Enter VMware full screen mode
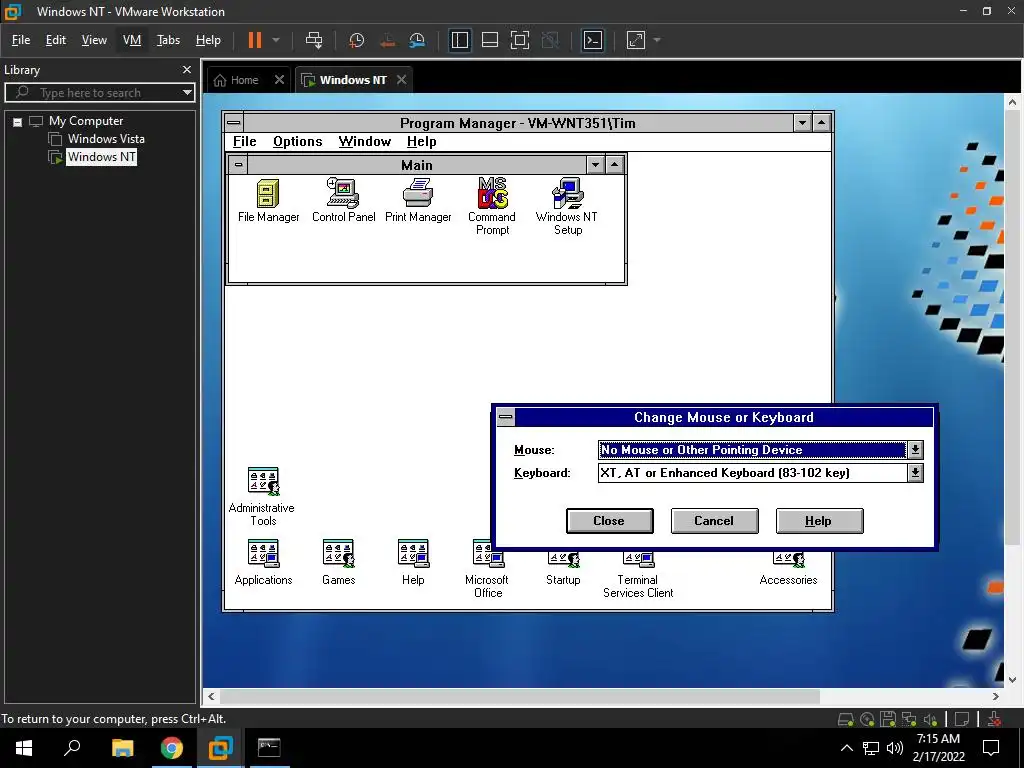 point(520,40)
